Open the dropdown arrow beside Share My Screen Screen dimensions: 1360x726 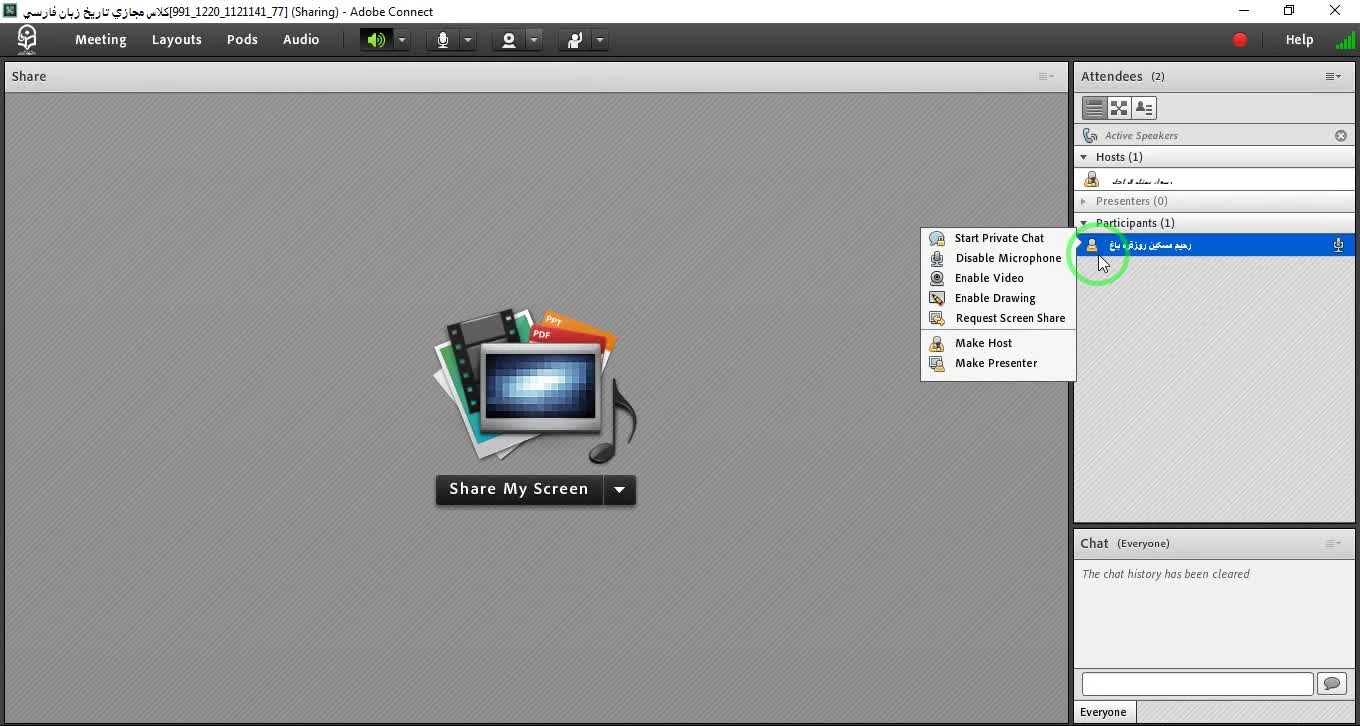(620, 490)
